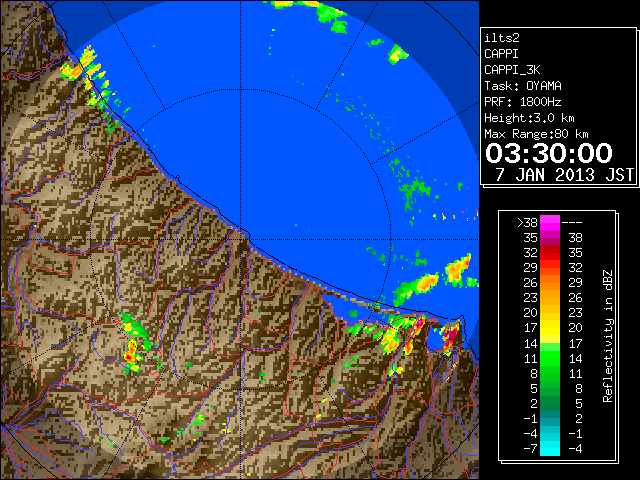Select the "PRF: 1800Hz" text
Screen dimensions: 640x480
(x=523, y=102)
